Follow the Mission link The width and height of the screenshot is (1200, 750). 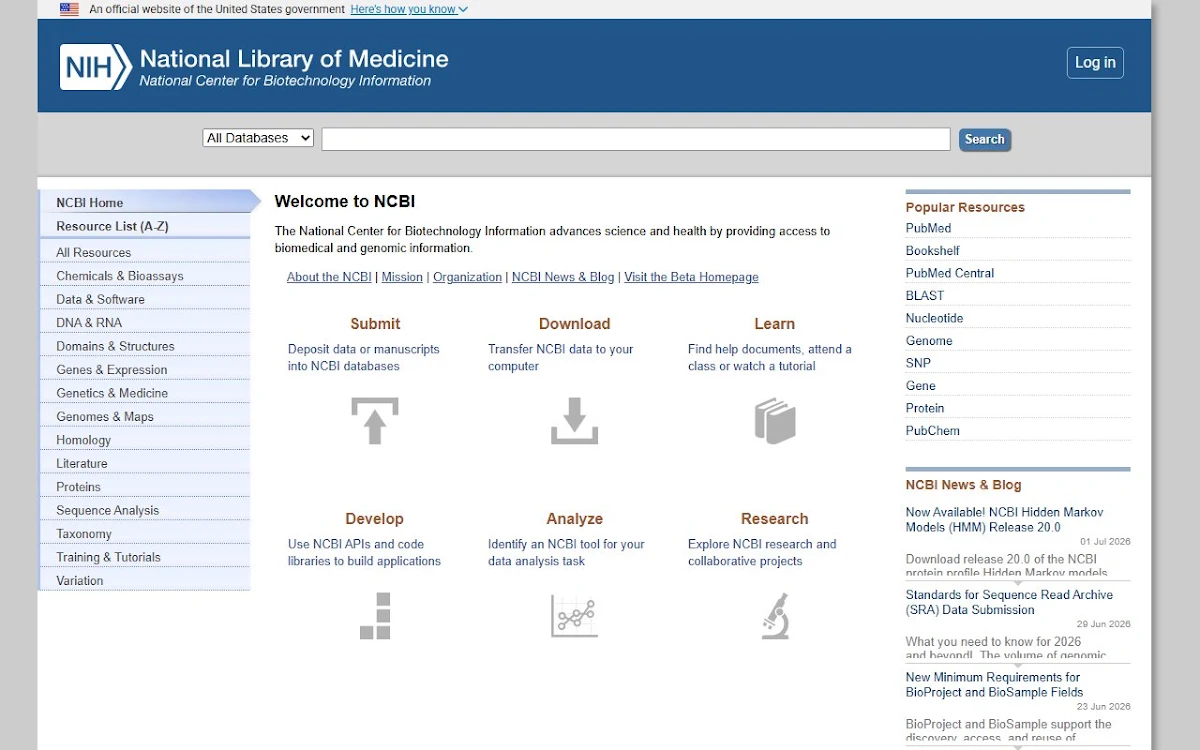click(402, 277)
